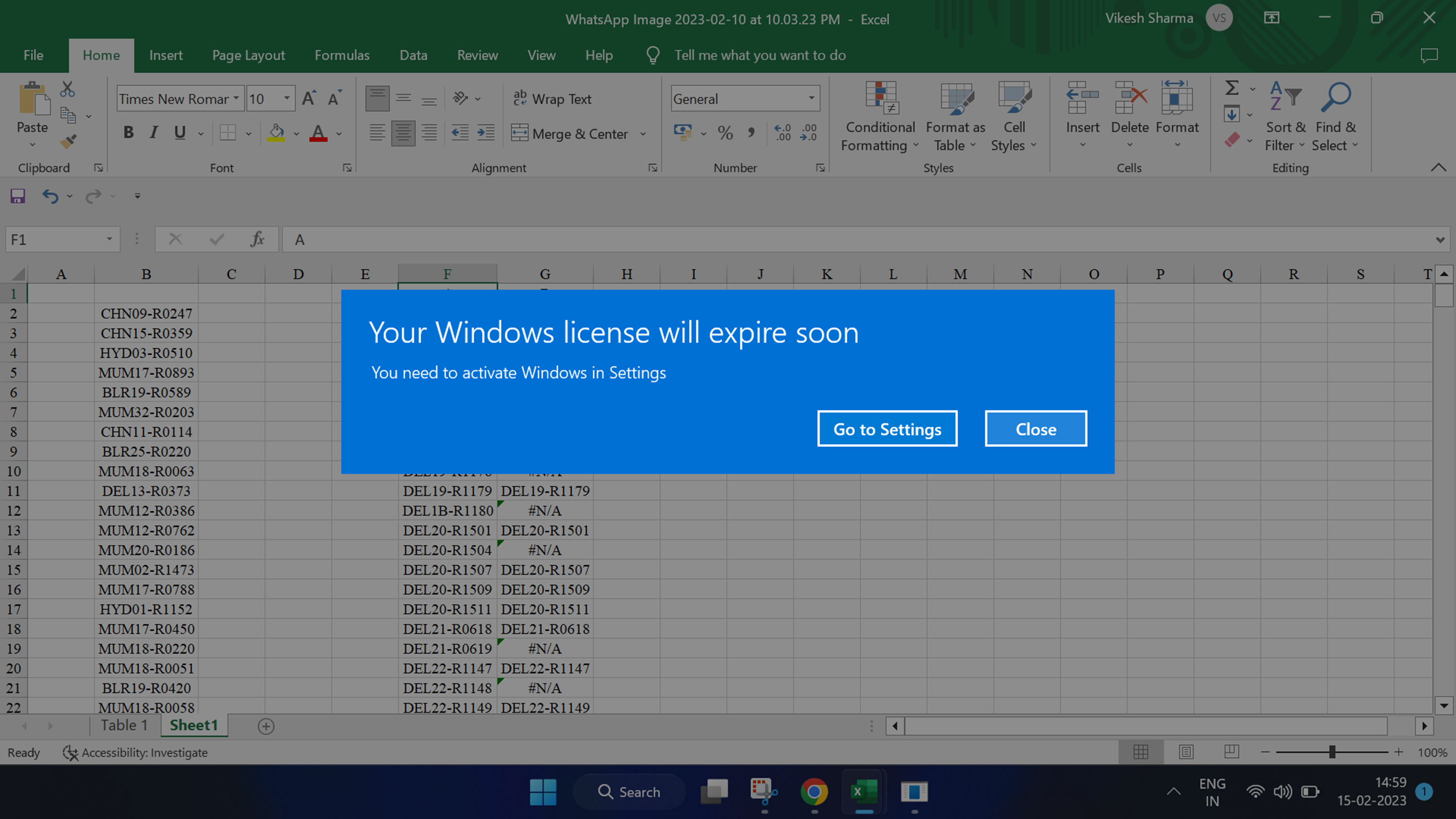Open the Data ribbon tab
The width and height of the screenshot is (1456, 819).
pos(413,55)
